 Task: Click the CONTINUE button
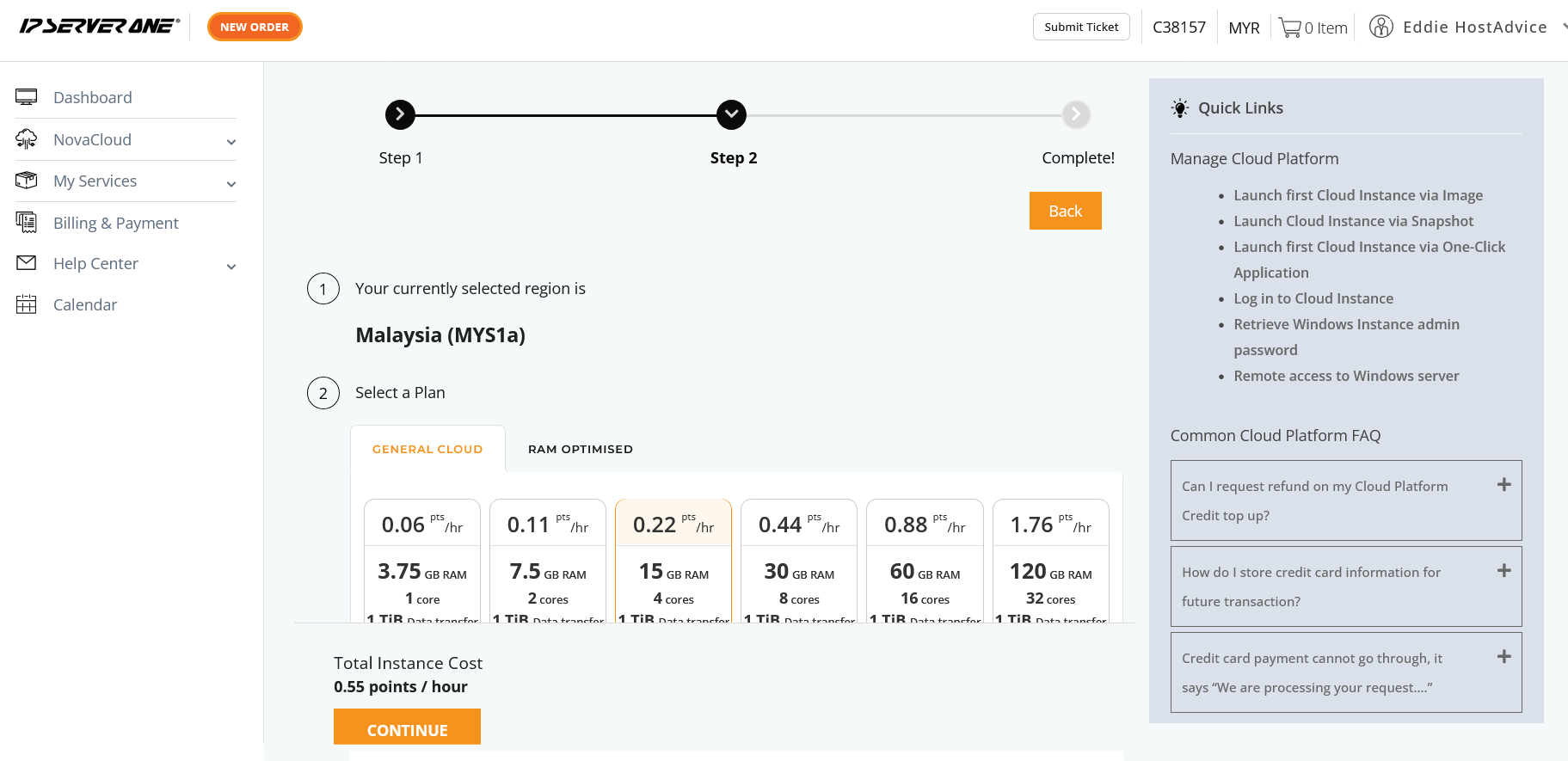pos(407,727)
